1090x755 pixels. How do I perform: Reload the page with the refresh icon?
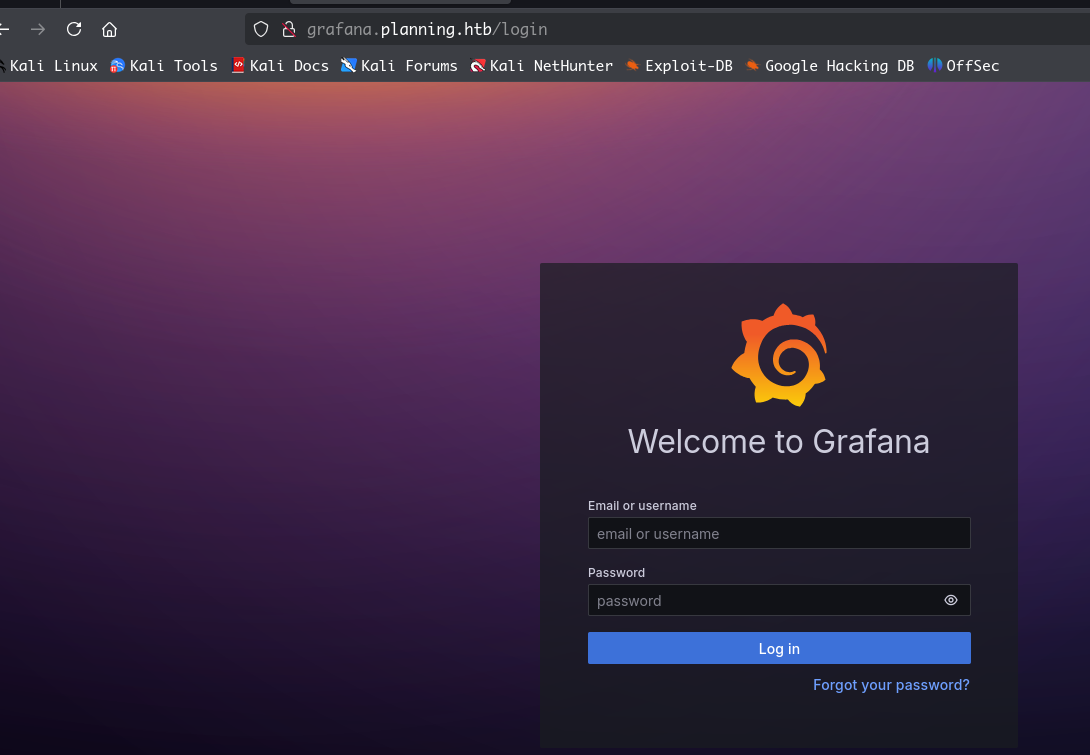[74, 29]
